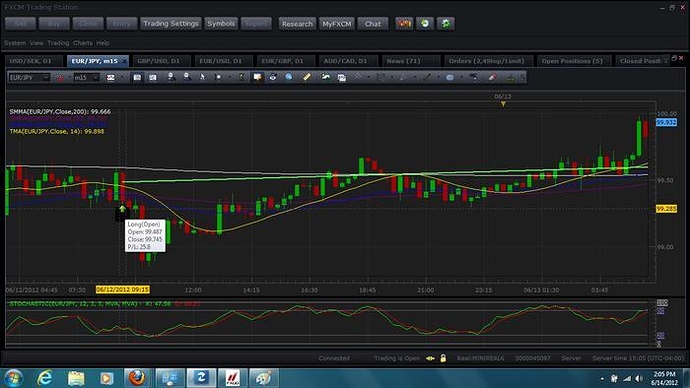The width and height of the screenshot is (690, 388).
Task: Expand the arrow next to the chart type icon
Action: click(x=122, y=78)
